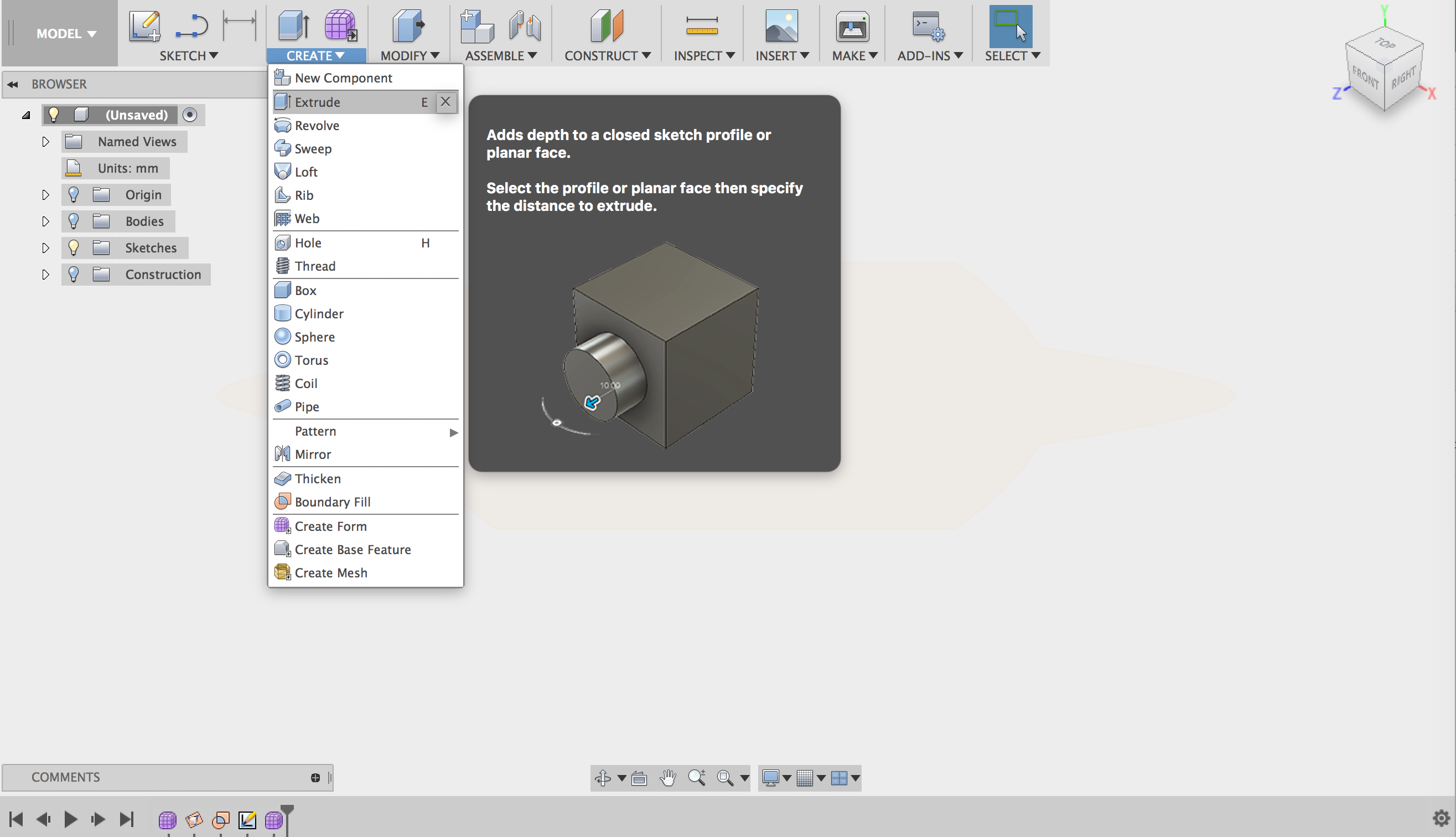Image resolution: width=1456 pixels, height=837 pixels.
Task: Jump to timeline end
Action: point(126,819)
